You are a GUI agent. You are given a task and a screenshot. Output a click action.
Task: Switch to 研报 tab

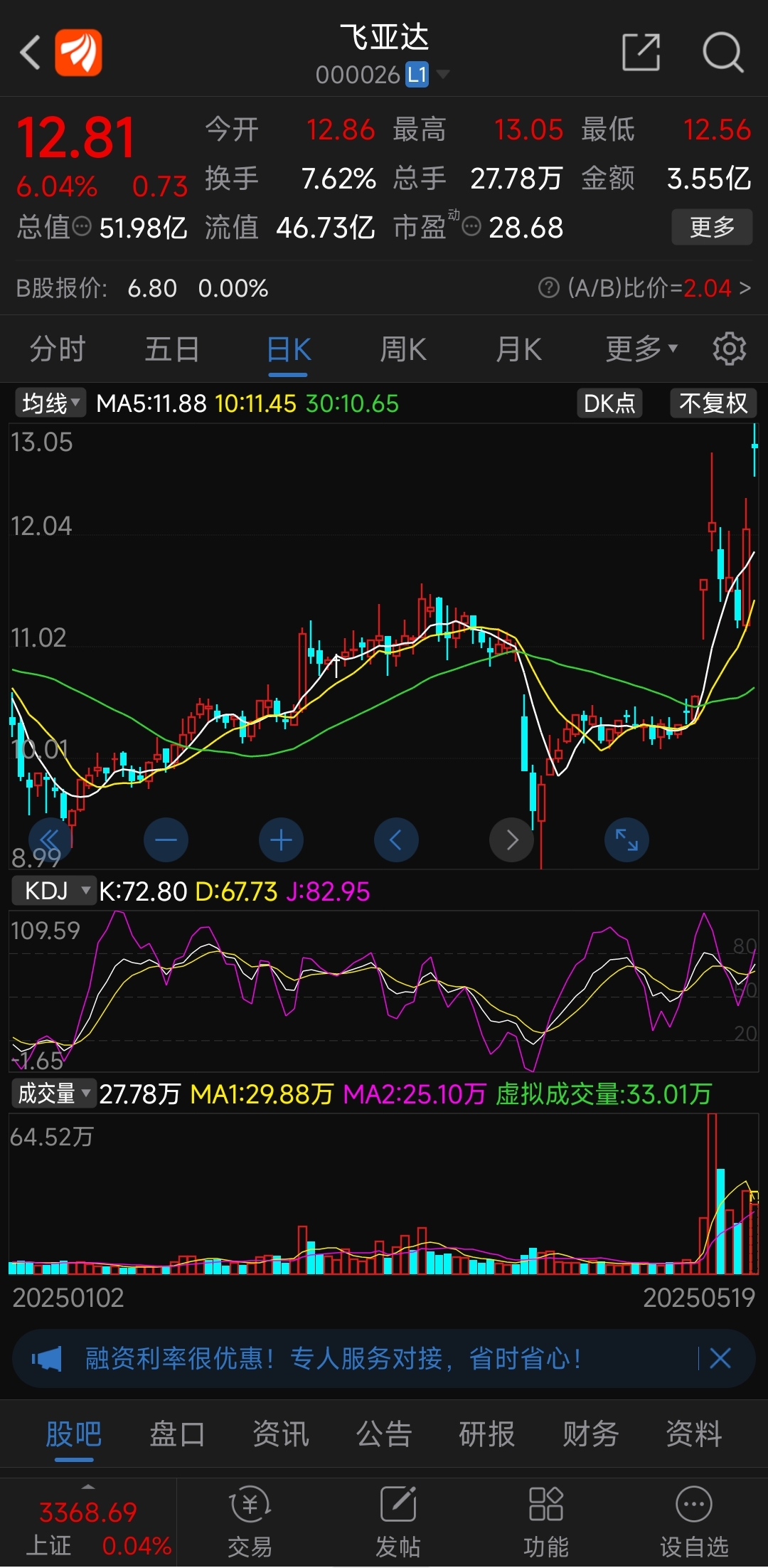click(x=487, y=1434)
